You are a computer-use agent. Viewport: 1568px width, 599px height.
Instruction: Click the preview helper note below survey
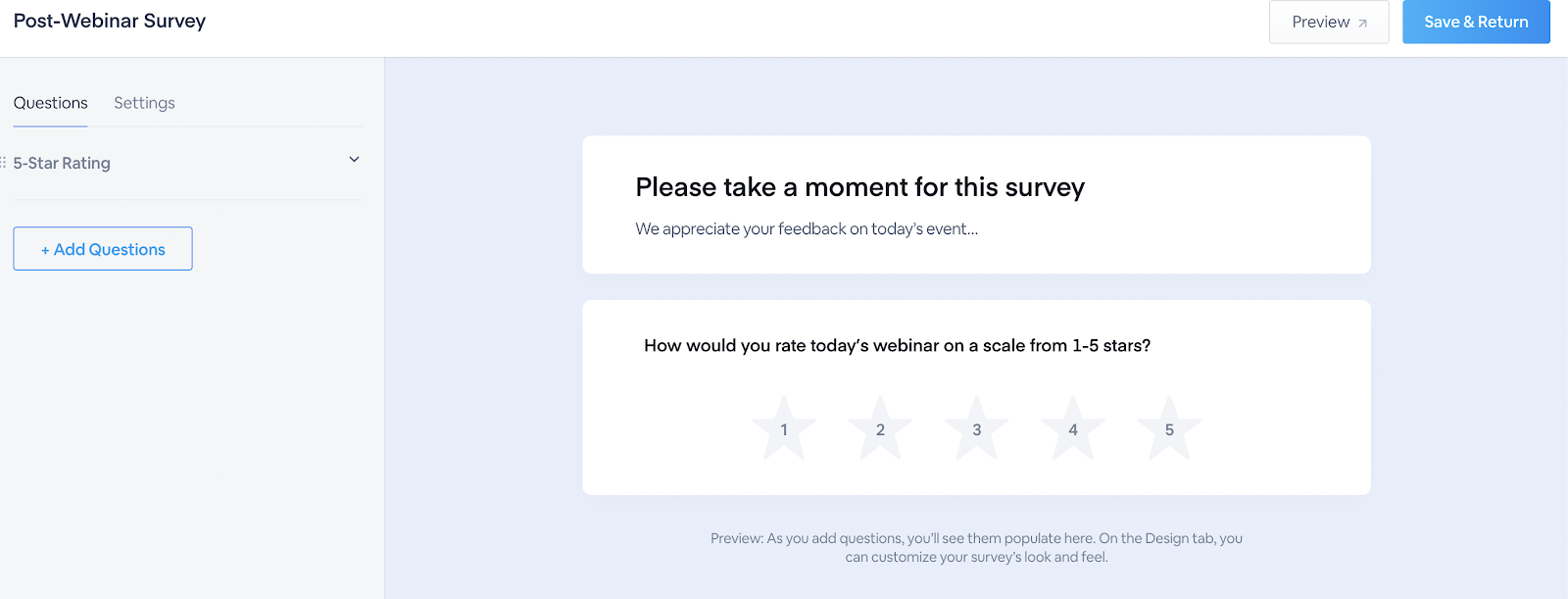[x=976, y=547]
